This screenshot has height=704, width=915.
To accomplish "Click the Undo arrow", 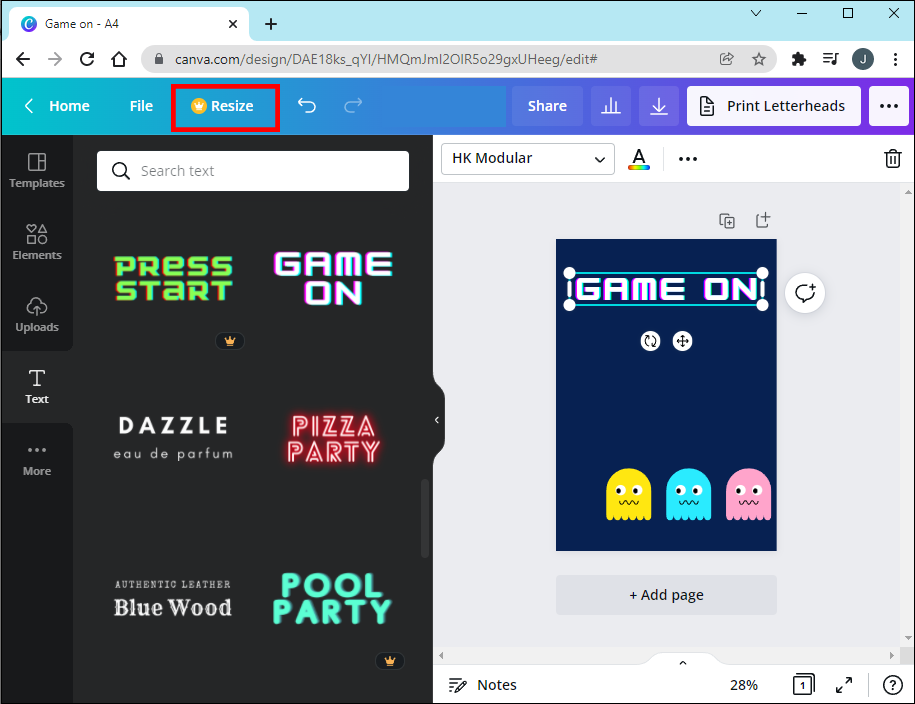I will (307, 106).
